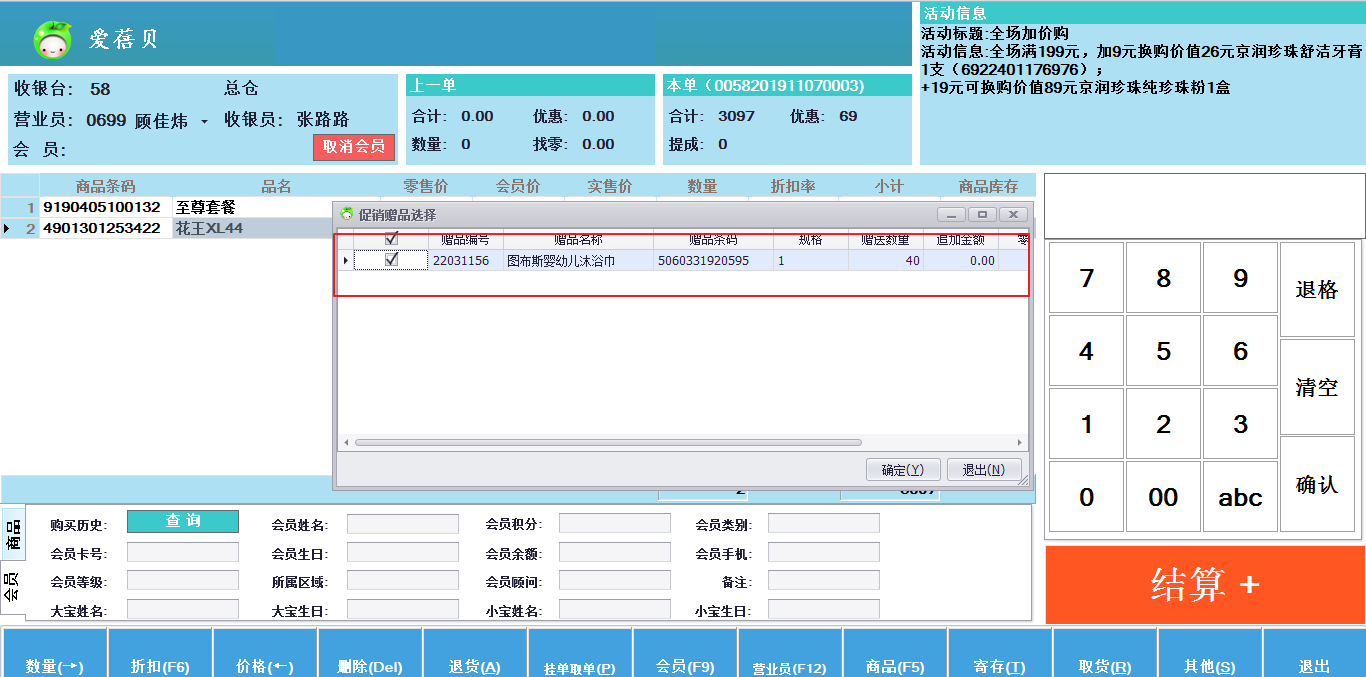Close the 促销赠品选择 dialog
The height and width of the screenshot is (677, 1366).
[x=1013, y=214]
